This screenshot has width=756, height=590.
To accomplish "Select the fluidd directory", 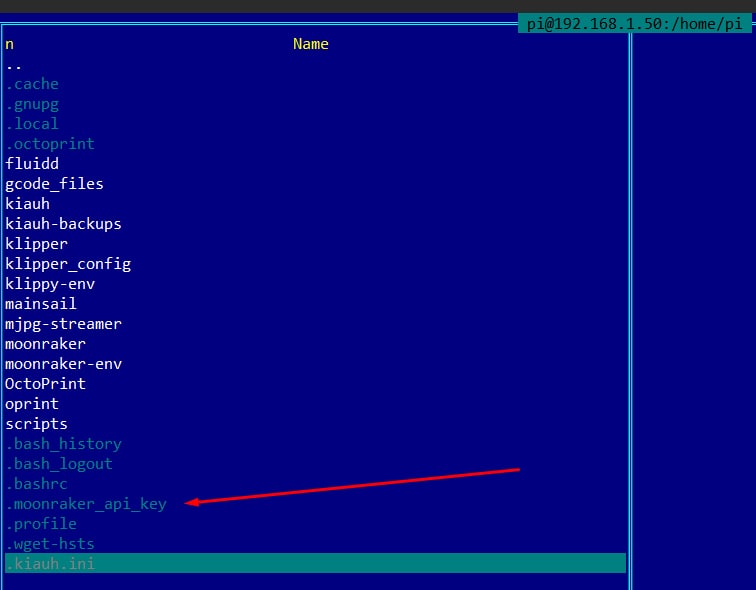I will click(32, 164).
